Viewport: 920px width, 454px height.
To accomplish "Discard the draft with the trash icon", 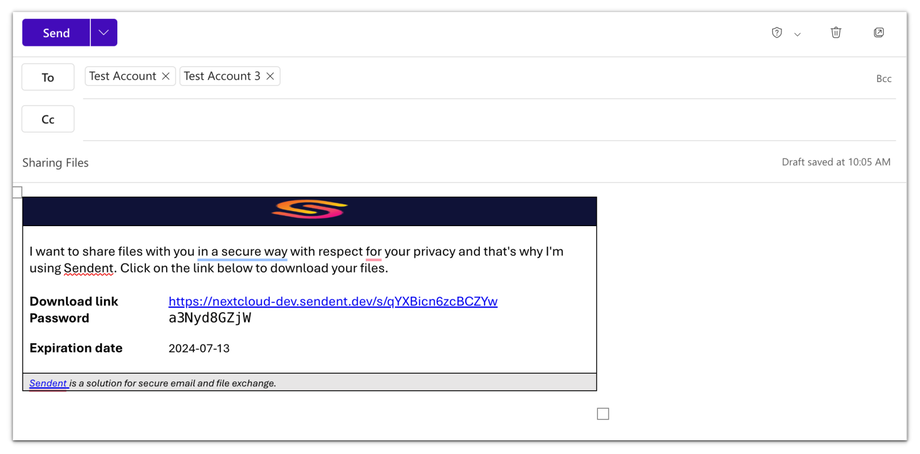I will (836, 33).
